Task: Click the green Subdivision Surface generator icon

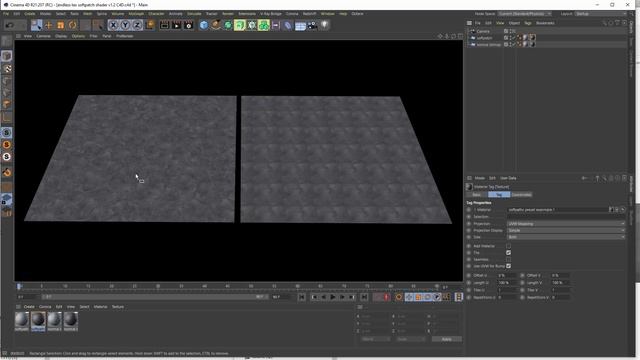Action: 228,25
